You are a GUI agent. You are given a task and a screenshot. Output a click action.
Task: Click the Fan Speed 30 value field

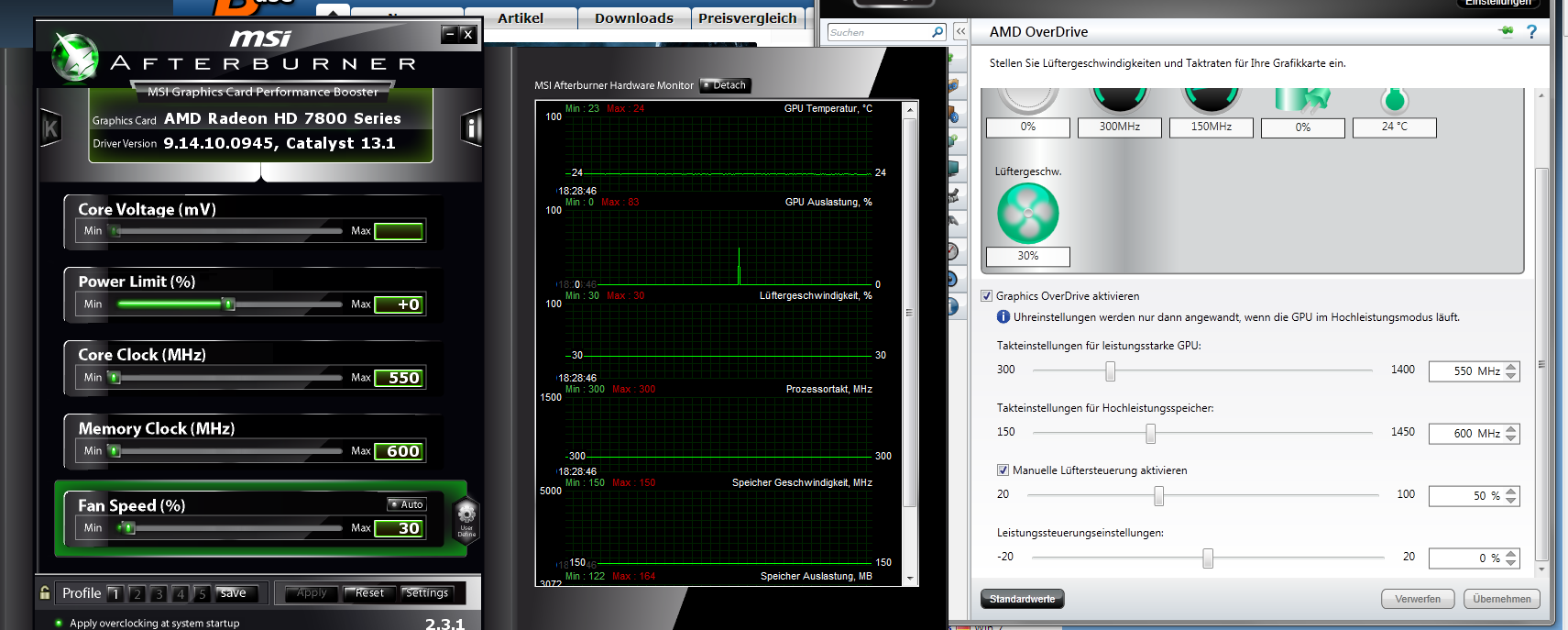(x=399, y=528)
